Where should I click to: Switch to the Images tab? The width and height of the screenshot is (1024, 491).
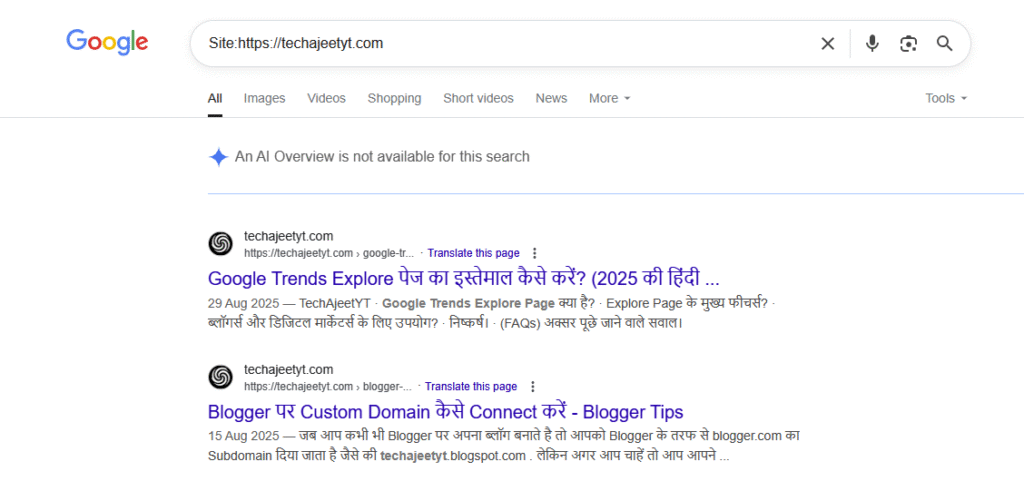(x=264, y=98)
